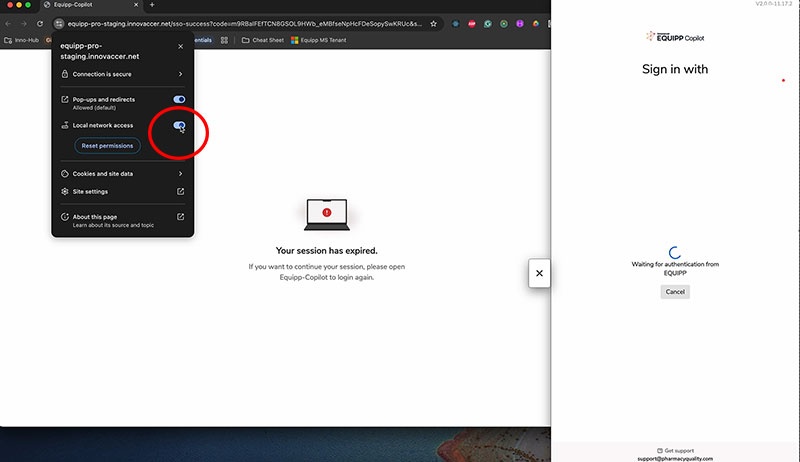
Task: Click the address bar URL field
Action: pos(245,23)
